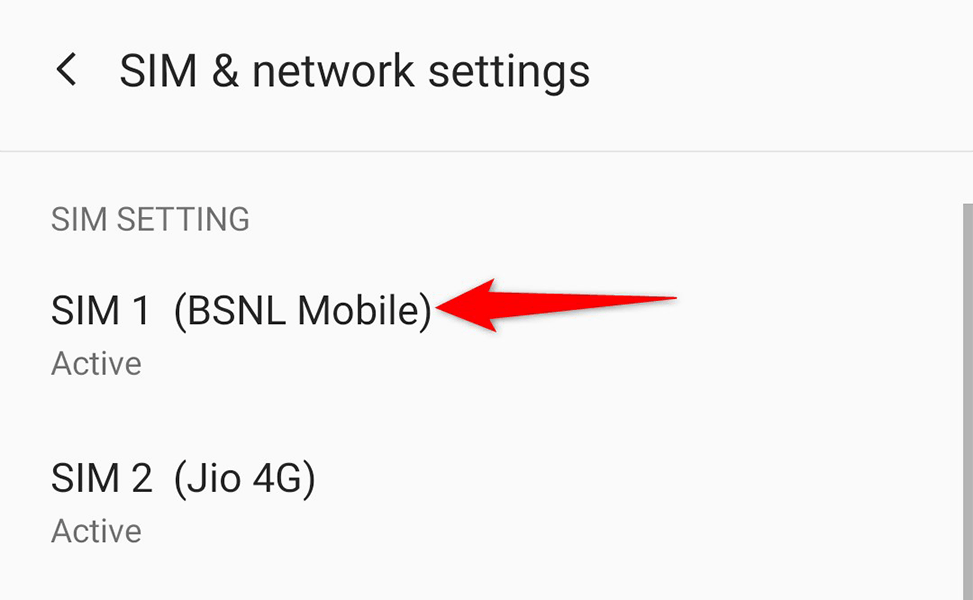Click the vertical scrollbar on right edge
973x600 pixels.
pos(967,401)
